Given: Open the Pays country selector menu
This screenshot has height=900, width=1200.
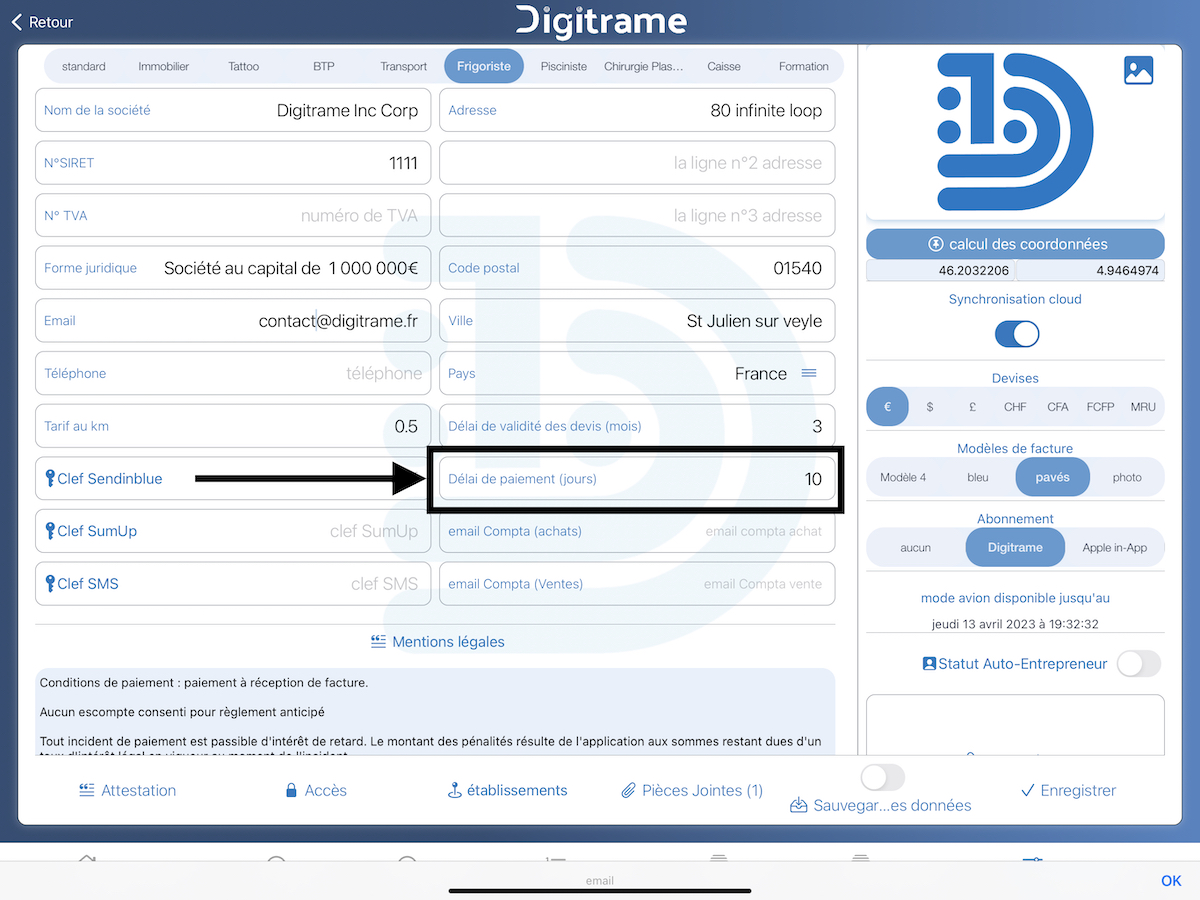Looking at the screenshot, I should pyautogui.click(x=809, y=373).
